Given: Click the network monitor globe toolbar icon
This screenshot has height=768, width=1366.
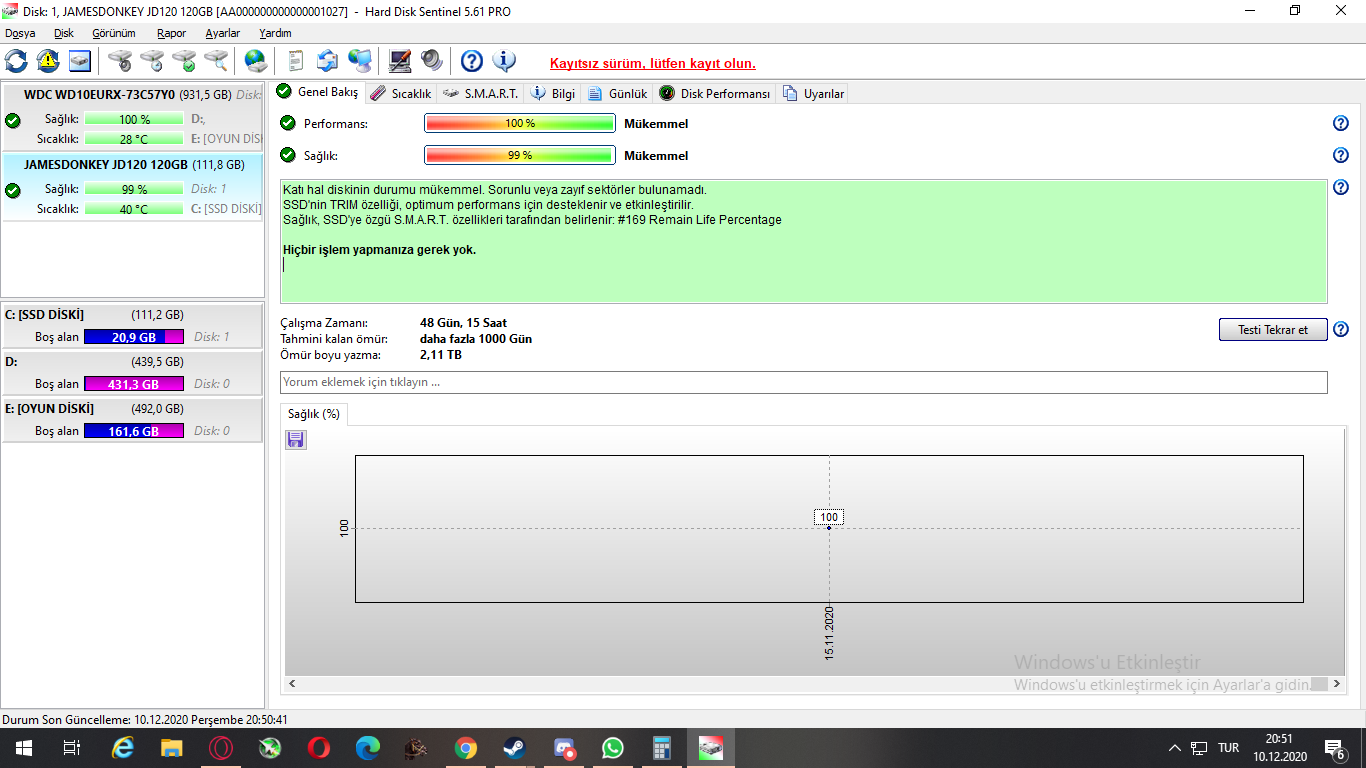Looking at the screenshot, I should pos(360,61).
